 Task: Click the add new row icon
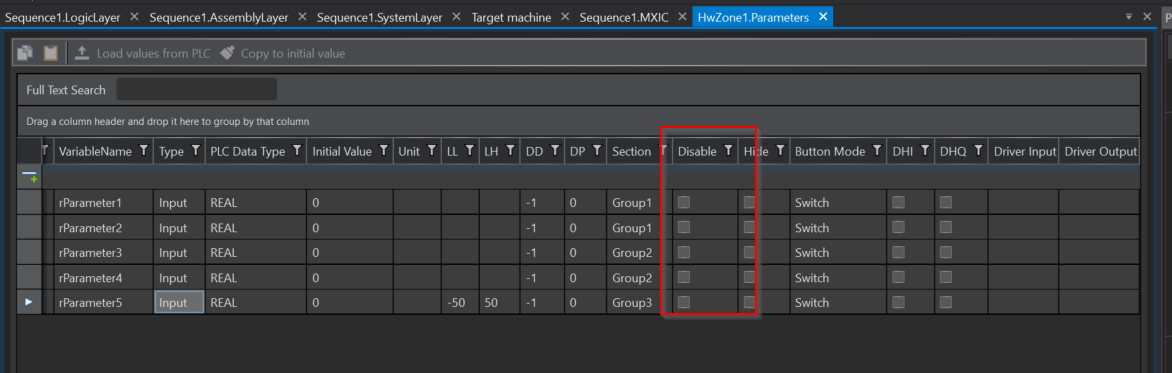point(29,177)
